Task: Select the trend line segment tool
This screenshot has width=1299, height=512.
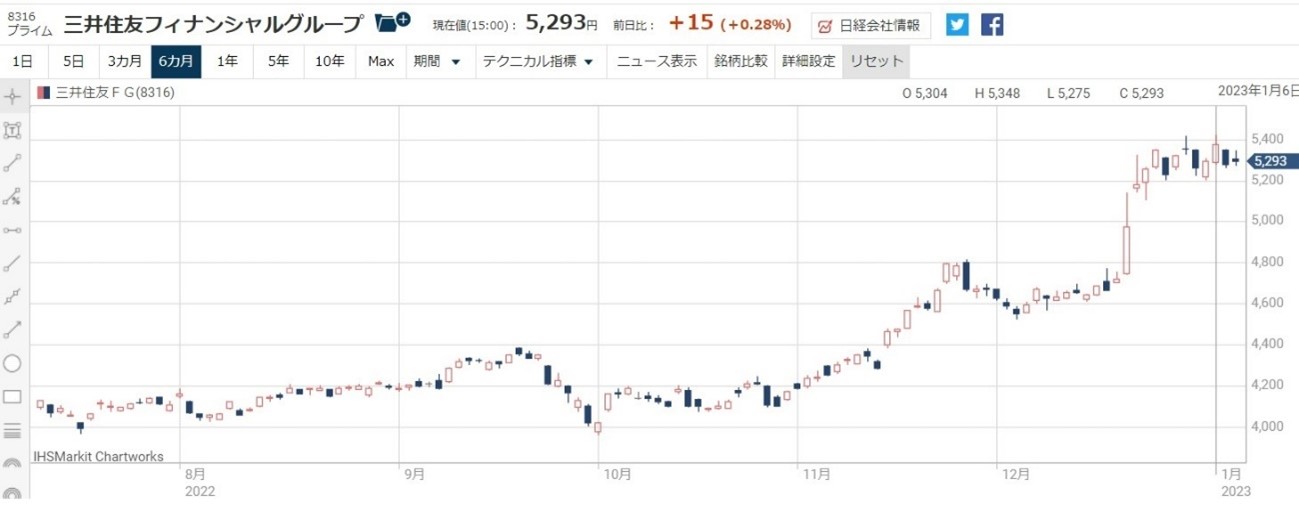Action: click(12, 163)
